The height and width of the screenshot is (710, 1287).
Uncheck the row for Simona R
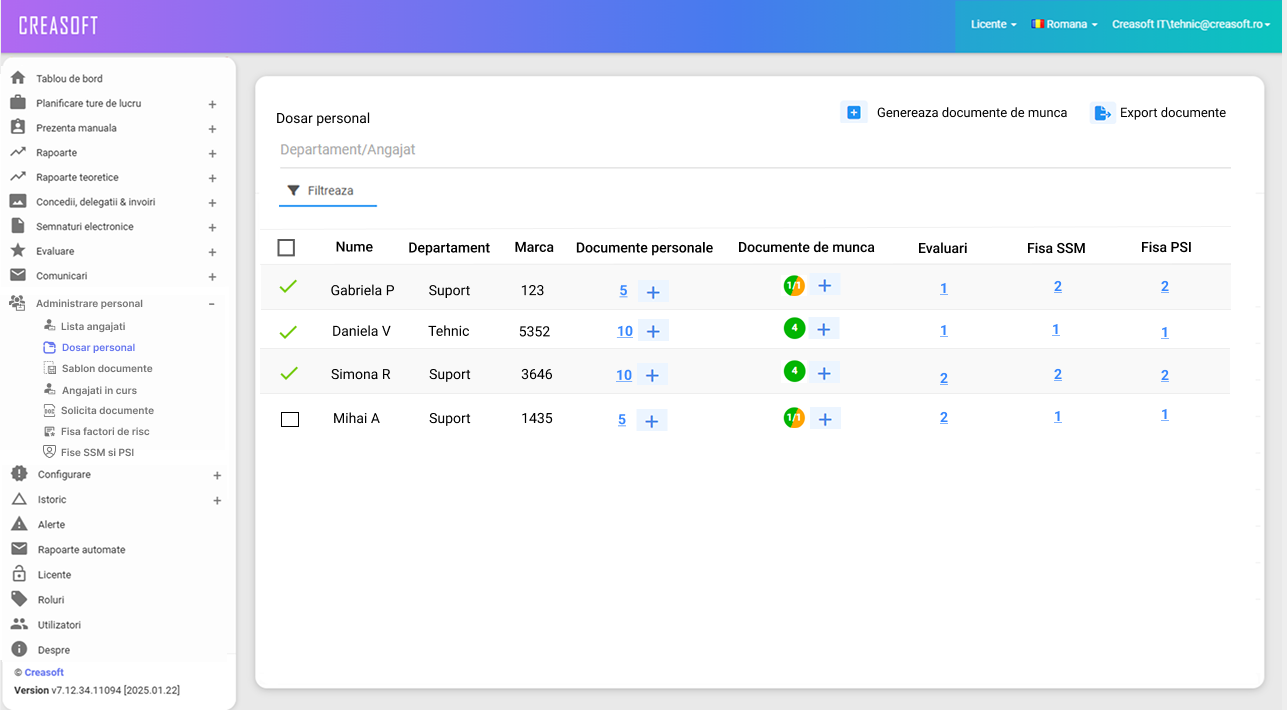click(288, 373)
